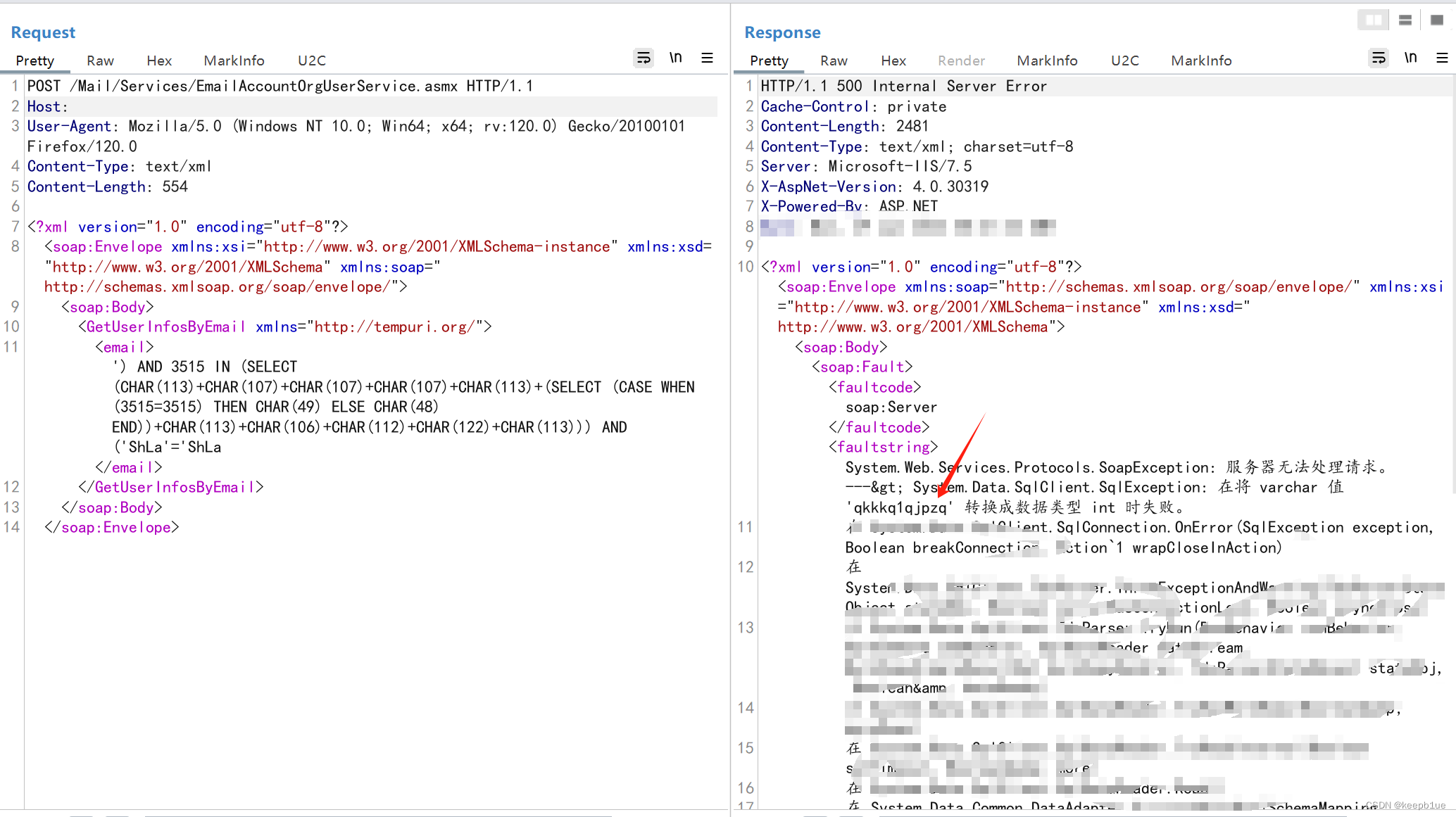Select Request U2C tab

(x=312, y=61)
